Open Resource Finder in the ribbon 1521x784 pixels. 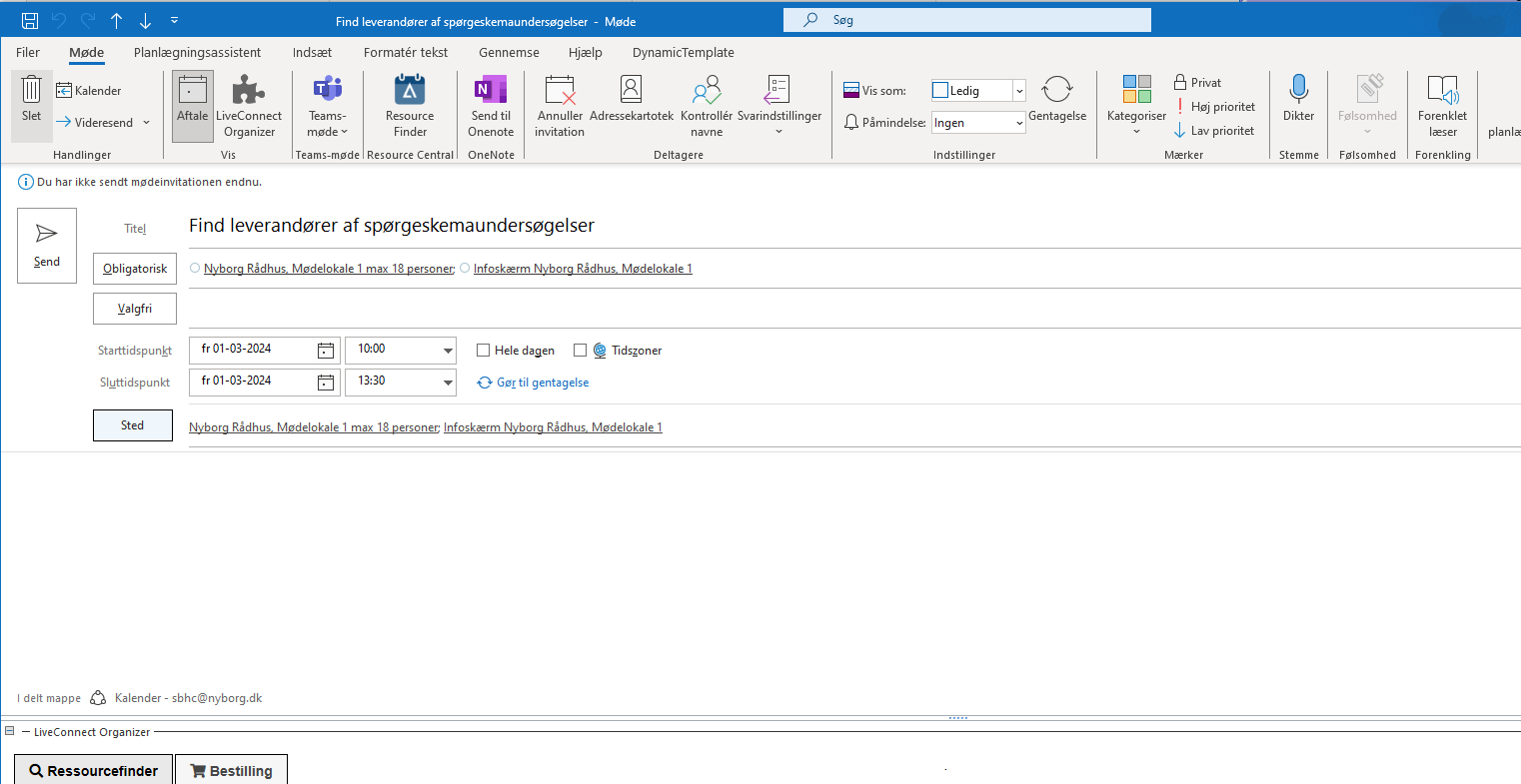coord(410,92)
